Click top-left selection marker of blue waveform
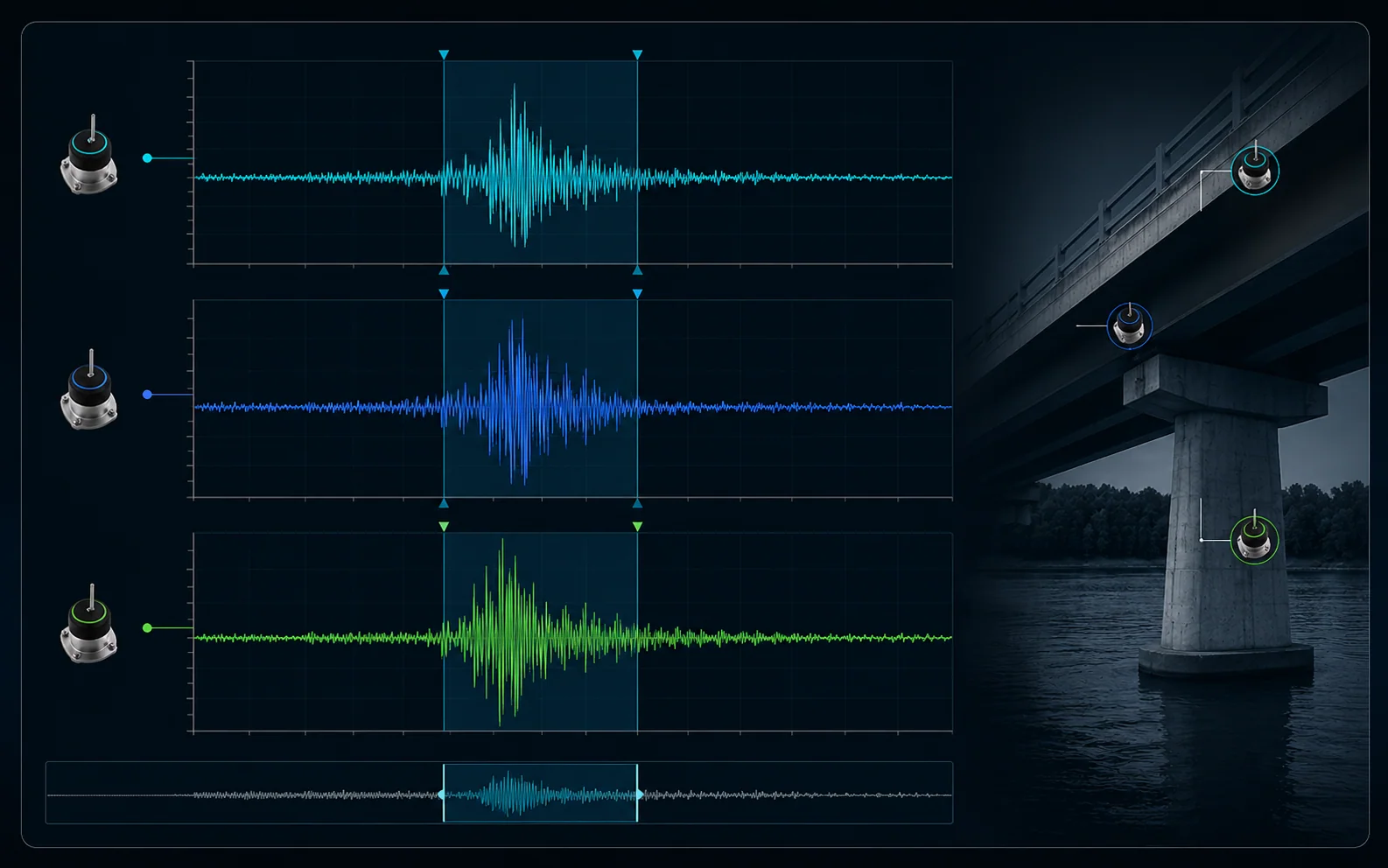The width and height of the screenshot is (1388, 868). pyautogui.click(x=444, y=294)
